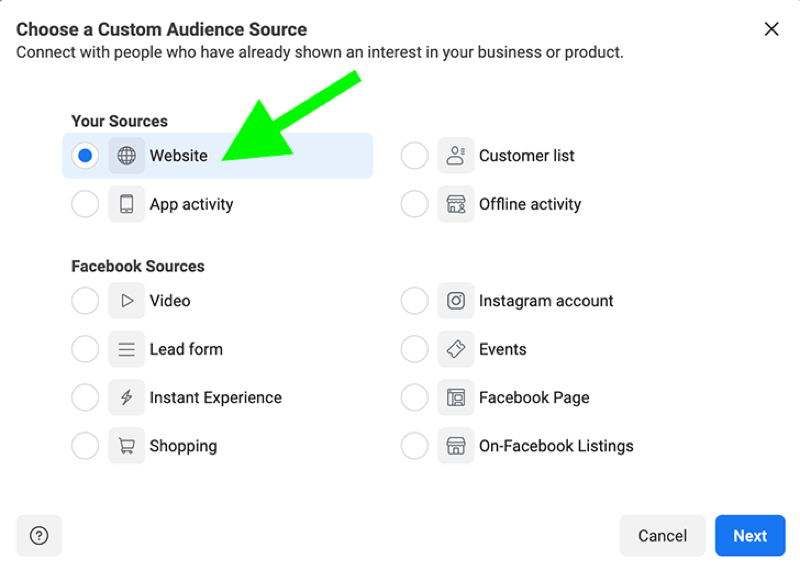Click the App activity phone icon
The image size is (800, 562).
[x=127, y=204]
